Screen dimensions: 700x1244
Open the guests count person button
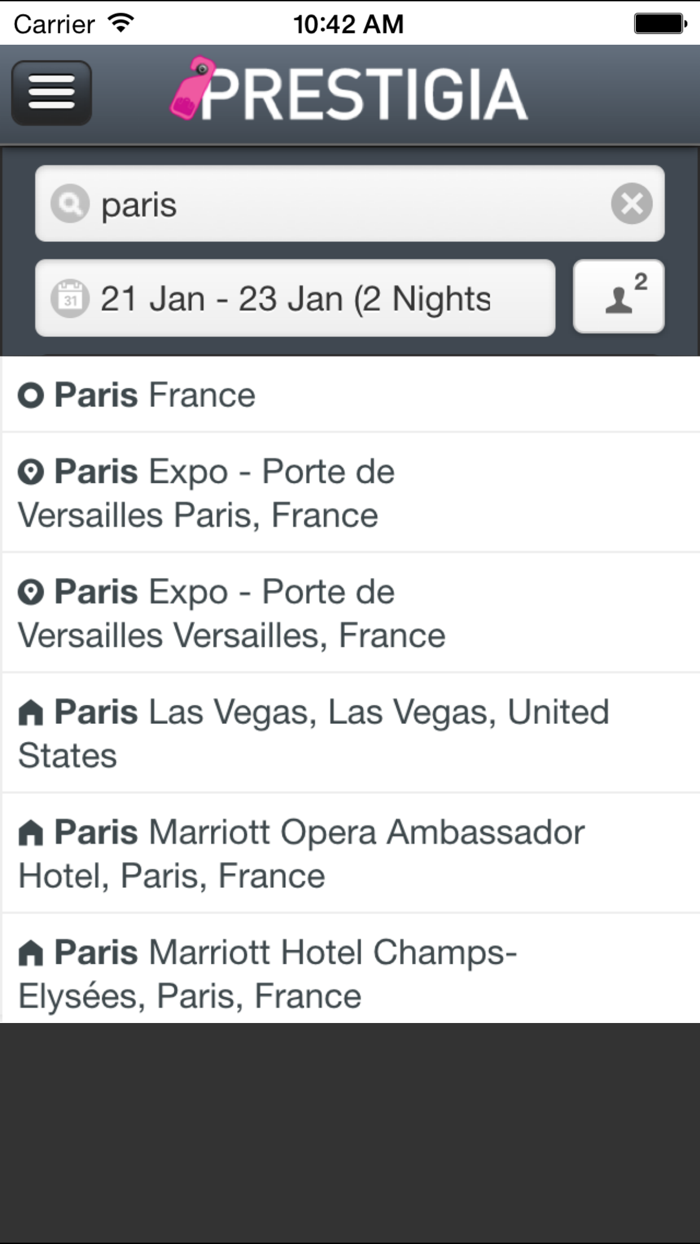[x=618, y=296]
